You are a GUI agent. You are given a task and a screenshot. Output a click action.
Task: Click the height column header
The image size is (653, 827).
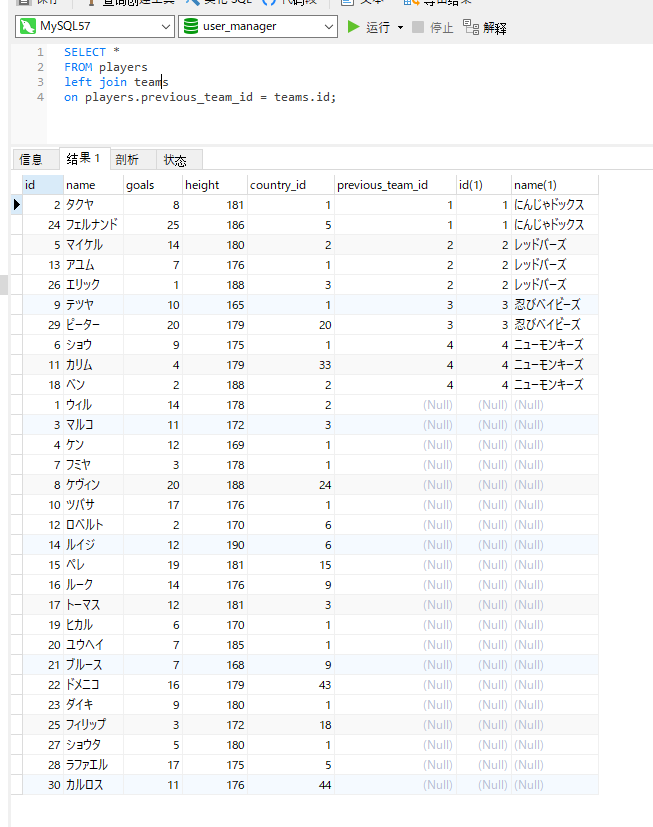click(x=215, y=185)
